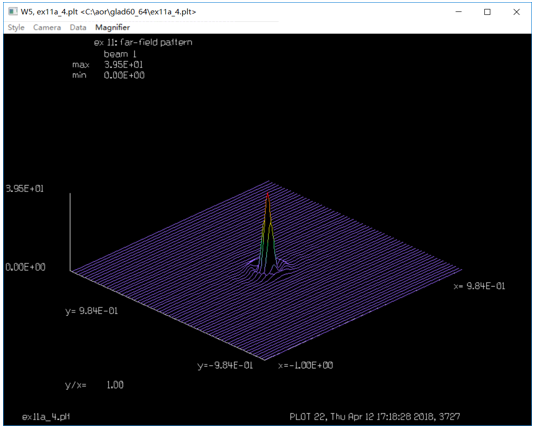
Task: Click the y= 9.84E-01 axis label
Action: (x=92, y=311)
